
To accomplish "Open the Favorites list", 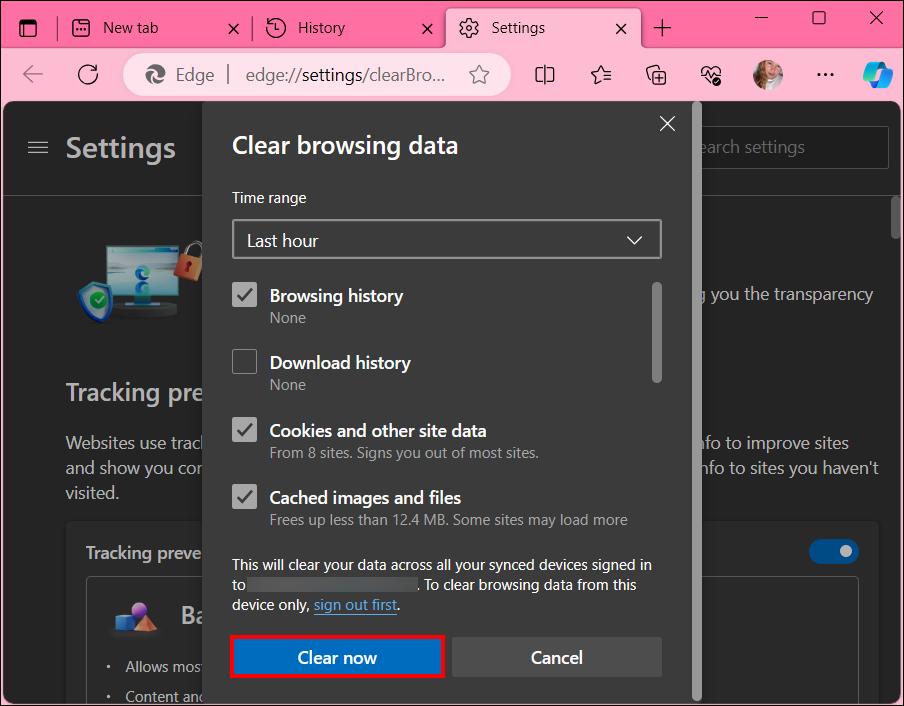I will [x=600, y=75].
